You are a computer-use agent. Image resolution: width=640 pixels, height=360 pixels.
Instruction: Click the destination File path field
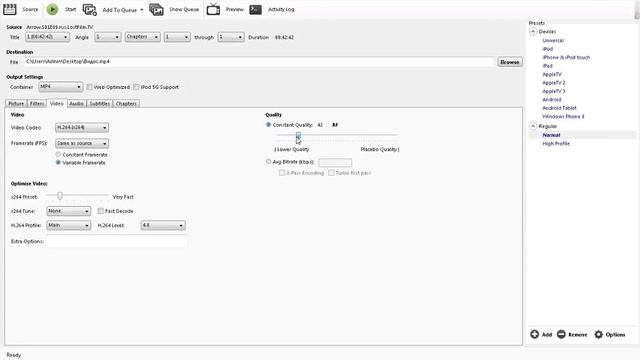[x=259, y=62]
